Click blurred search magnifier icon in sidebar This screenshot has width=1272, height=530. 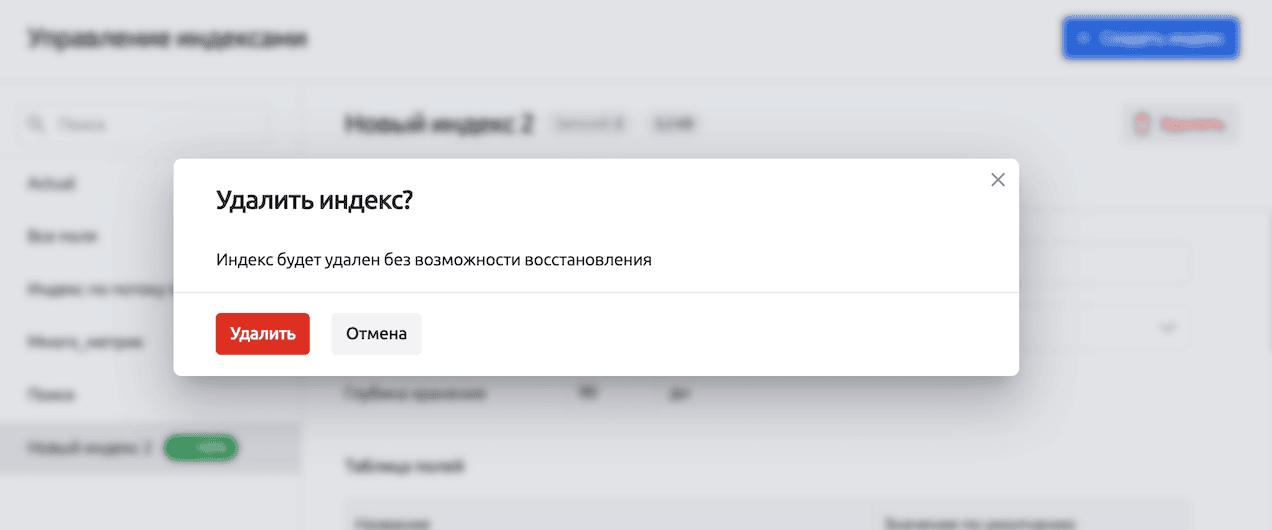(37, 125)
